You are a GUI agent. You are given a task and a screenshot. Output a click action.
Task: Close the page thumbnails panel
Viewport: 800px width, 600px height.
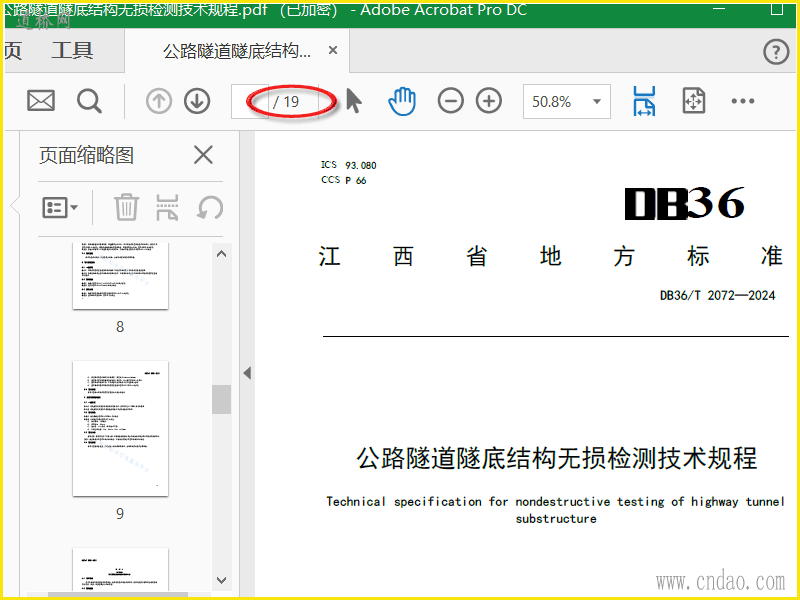203,155
